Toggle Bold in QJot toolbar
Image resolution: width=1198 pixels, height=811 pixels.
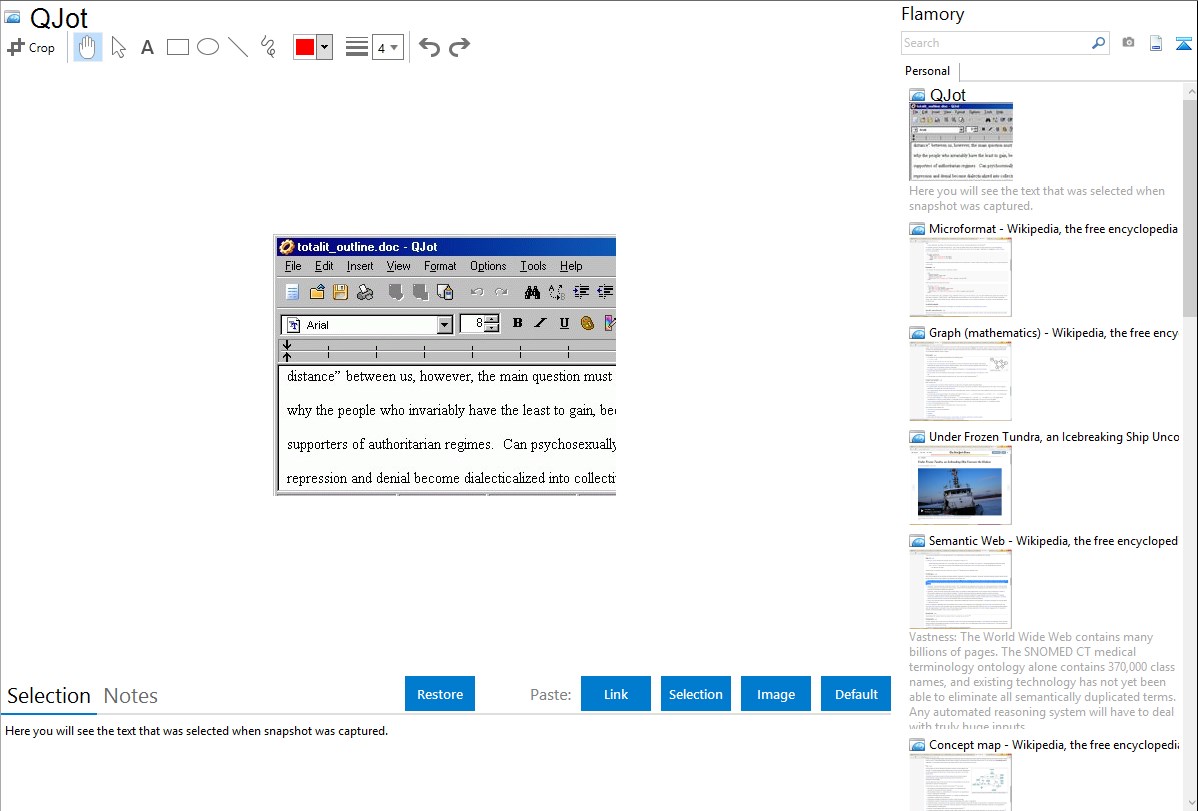tap(517, 323)
